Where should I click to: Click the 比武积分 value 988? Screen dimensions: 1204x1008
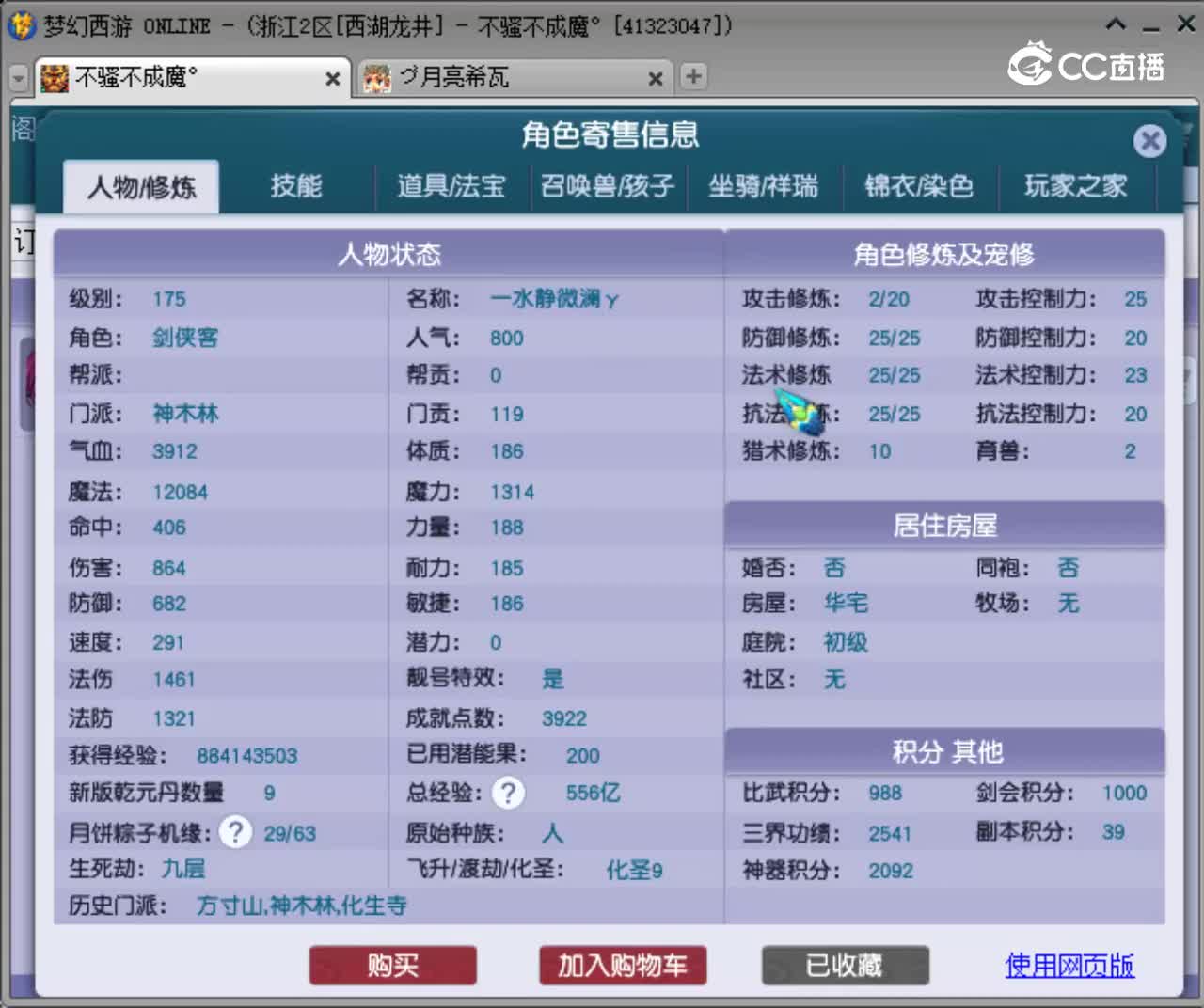click(885, 794)
